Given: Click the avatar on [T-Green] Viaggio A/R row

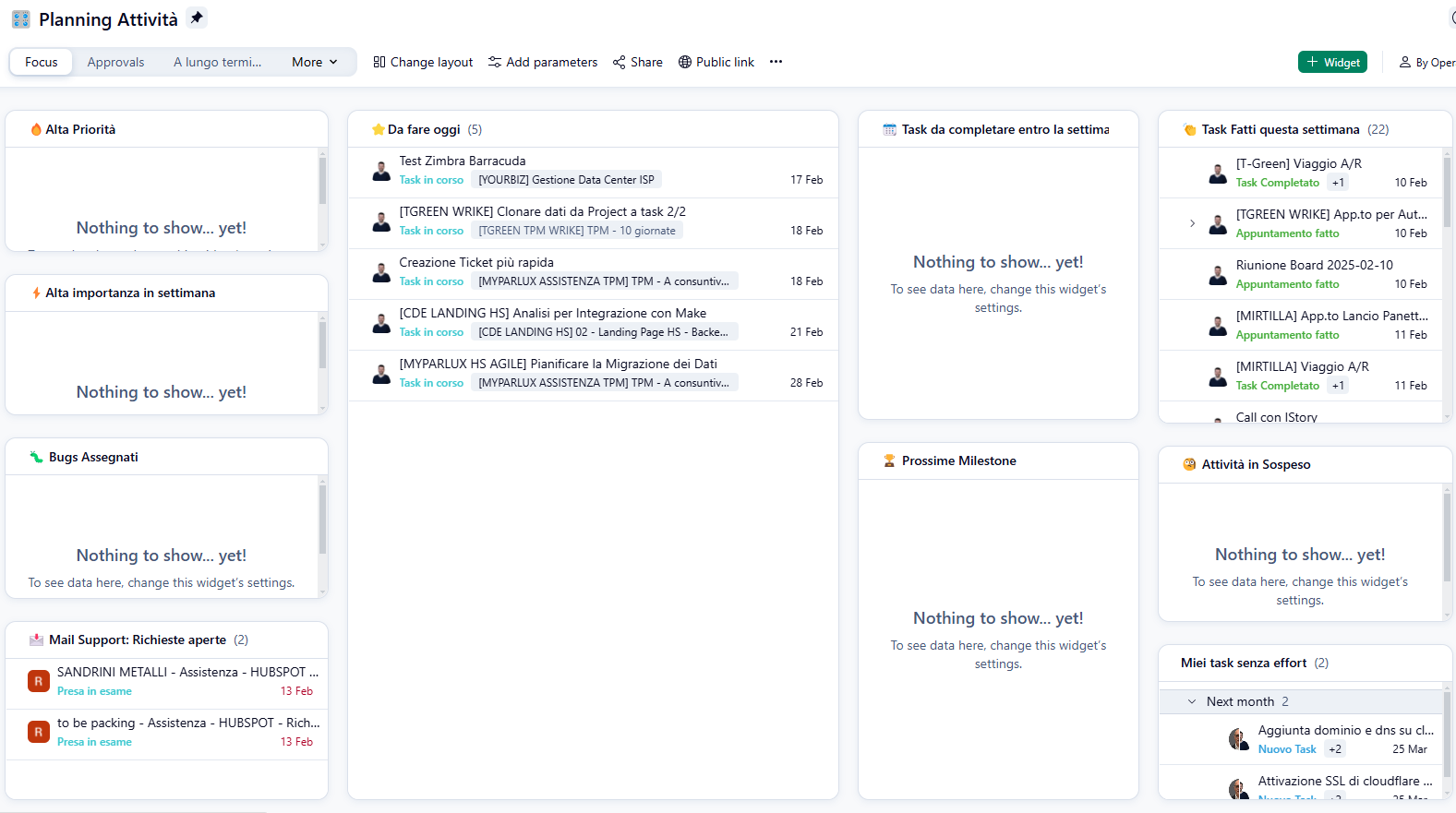Looking at the screenshot, I should [x=1218, y=173].
